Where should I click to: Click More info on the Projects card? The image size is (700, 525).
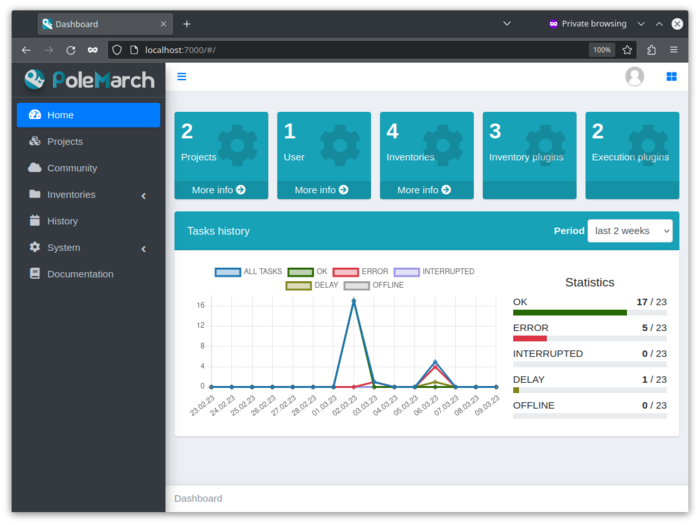tap(219, 189)
